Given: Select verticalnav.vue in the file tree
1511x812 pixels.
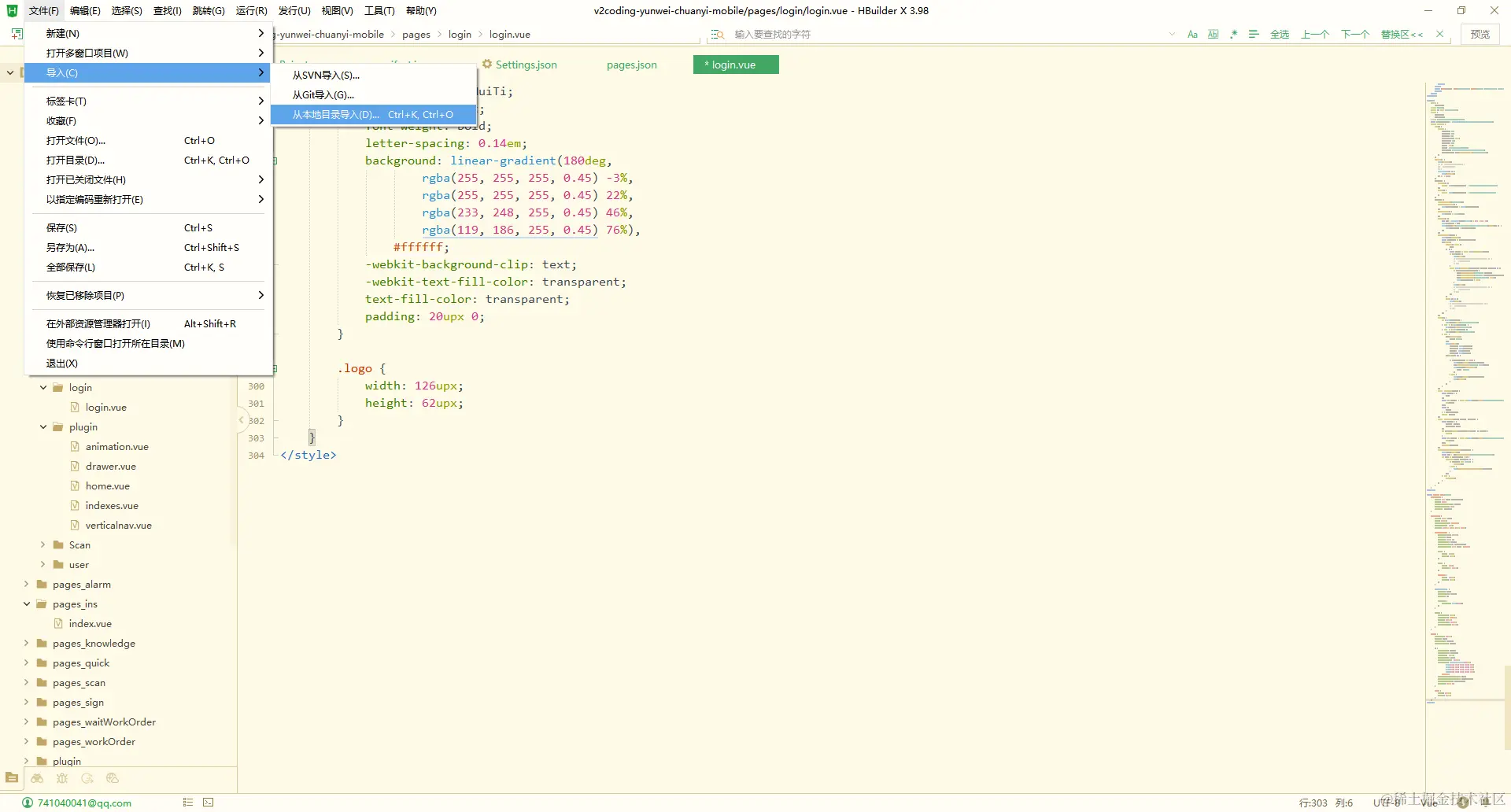Looking at the screenshot, I should pos(119,526).
